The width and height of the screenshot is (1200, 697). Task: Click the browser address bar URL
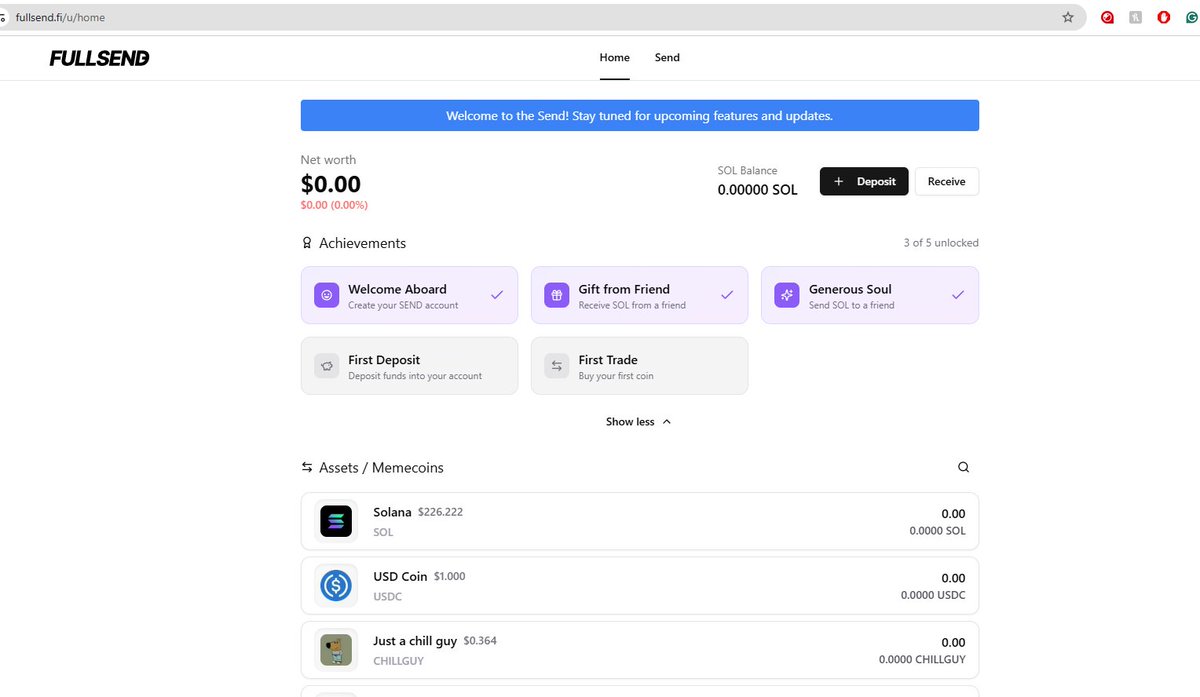coord(60,17)
